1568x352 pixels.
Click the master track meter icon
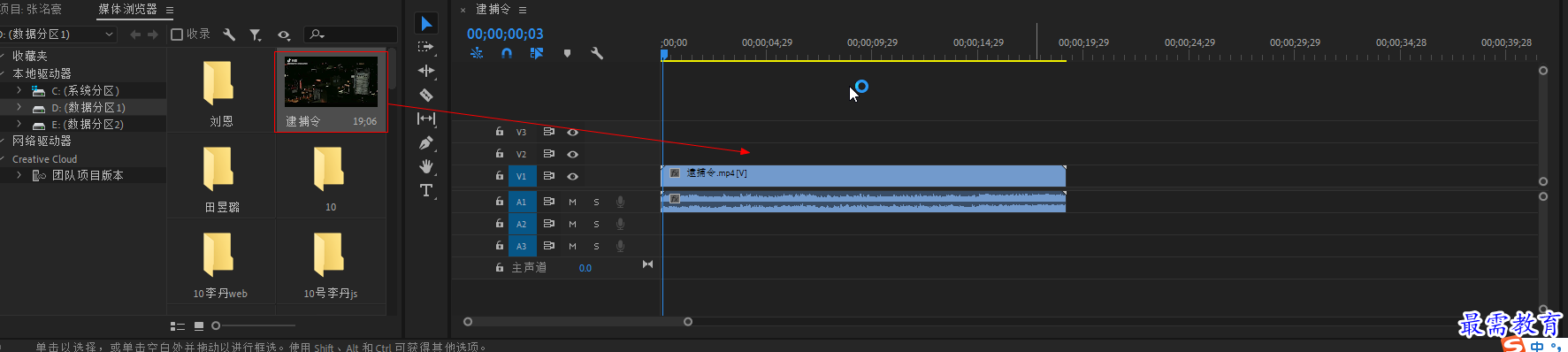point(647,264)
